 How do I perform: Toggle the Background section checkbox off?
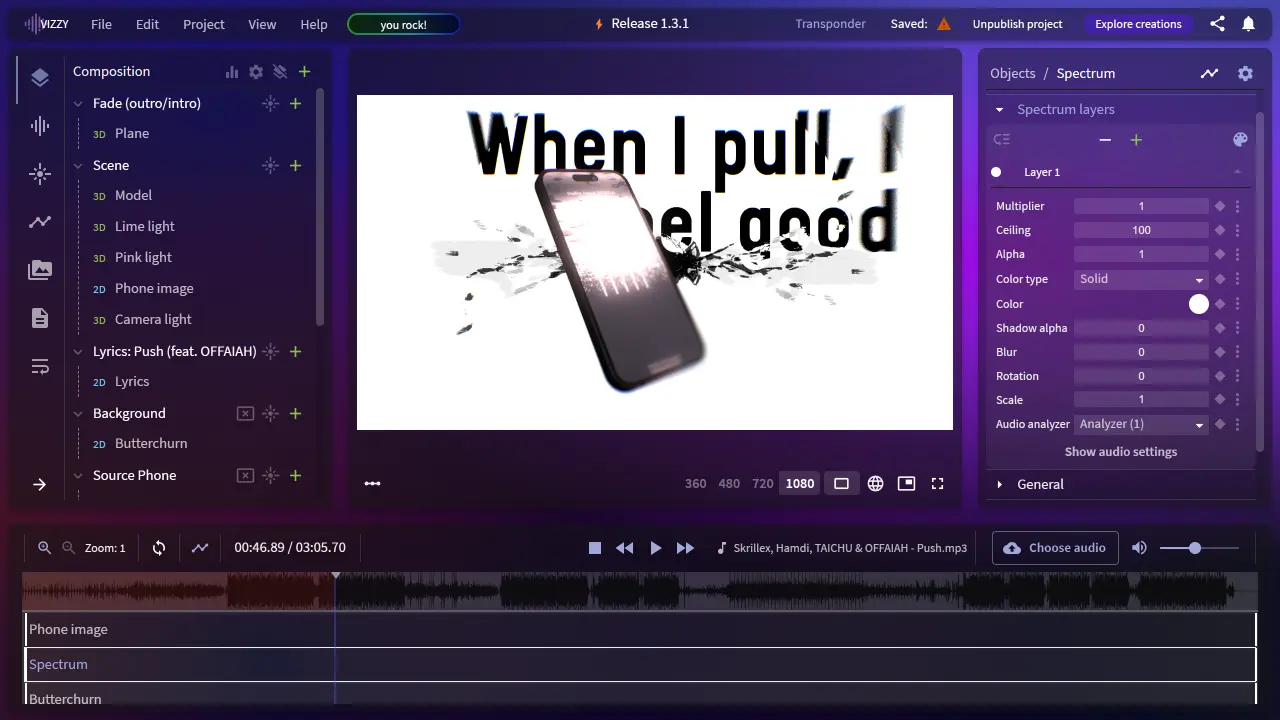[245, 413]
